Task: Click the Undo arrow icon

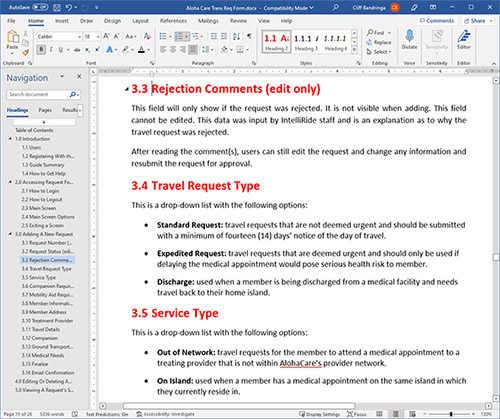Action: 69,7
